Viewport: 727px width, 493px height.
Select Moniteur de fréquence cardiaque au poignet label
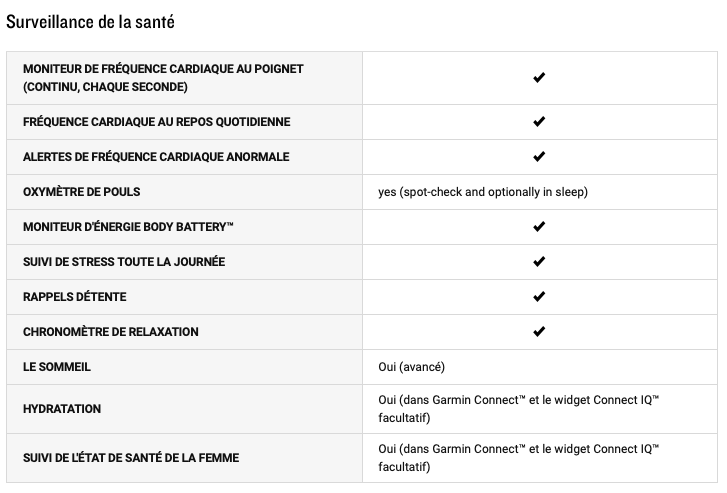tap(163, 78)
